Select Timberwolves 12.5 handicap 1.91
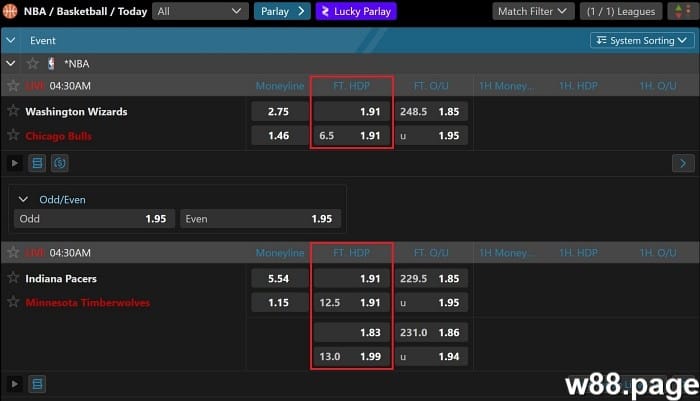The height and width of the screenshot is (401, 700). click(351, 303)
